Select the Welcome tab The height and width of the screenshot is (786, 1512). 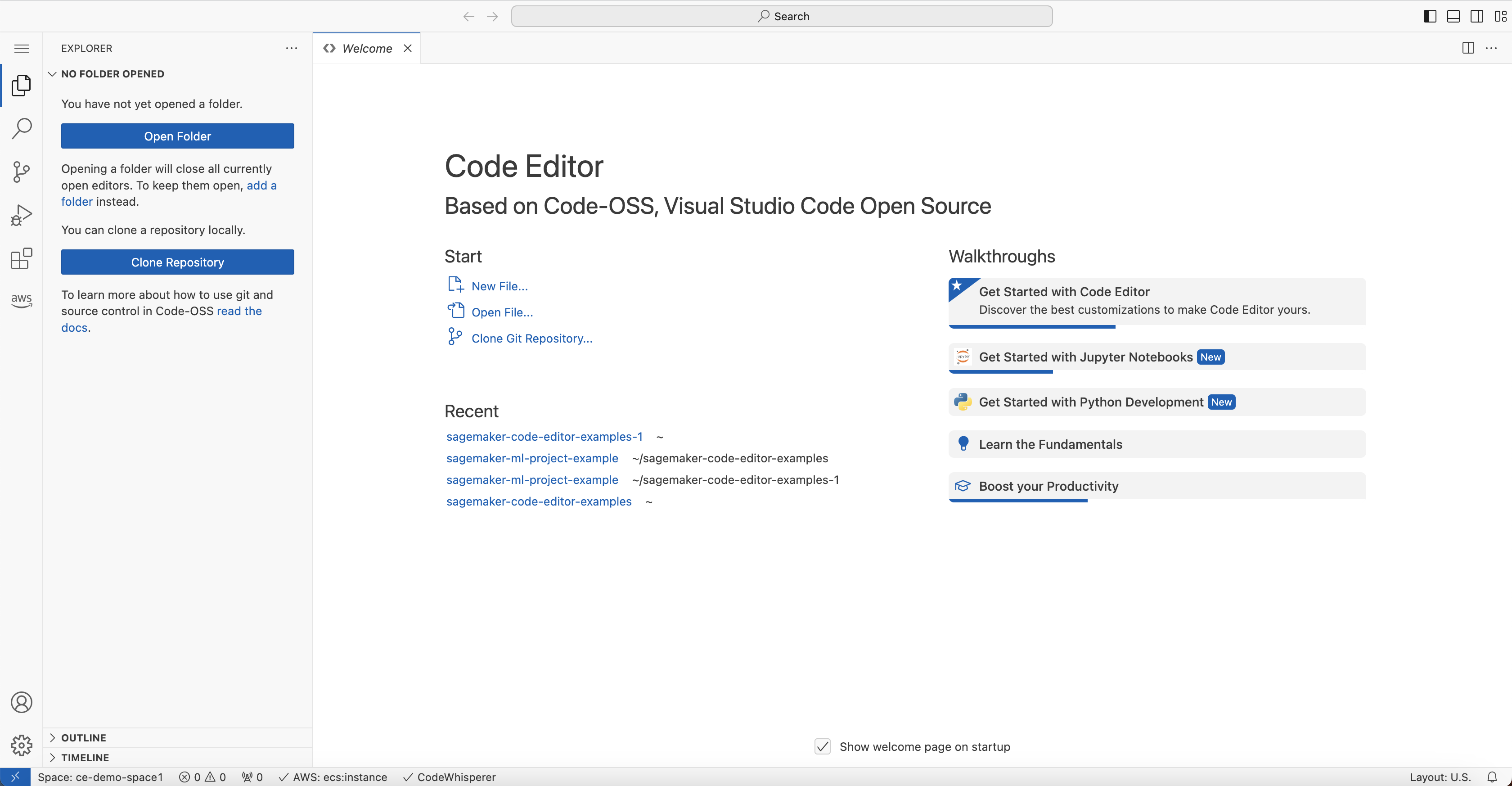point(366,48)
